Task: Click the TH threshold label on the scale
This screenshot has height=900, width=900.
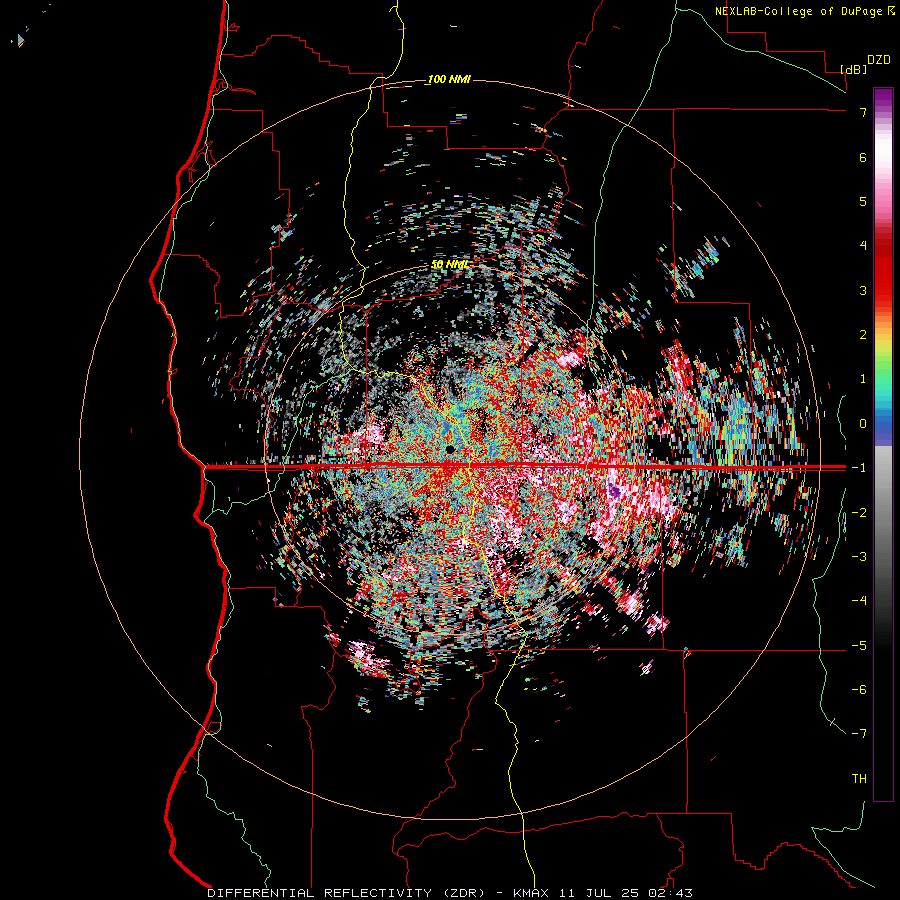Action: [x=859, y=779]
